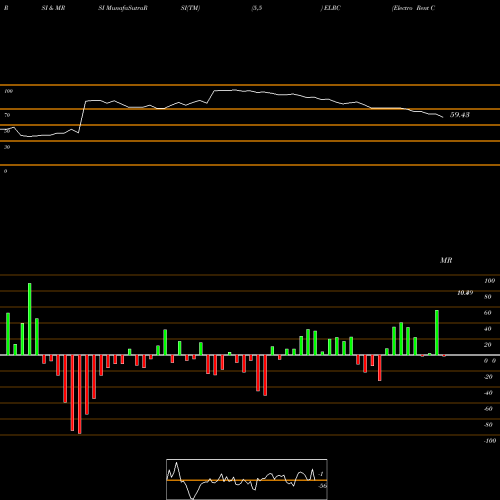
Task: Click the -100 label on MR scale
Action: click(490, 441)
